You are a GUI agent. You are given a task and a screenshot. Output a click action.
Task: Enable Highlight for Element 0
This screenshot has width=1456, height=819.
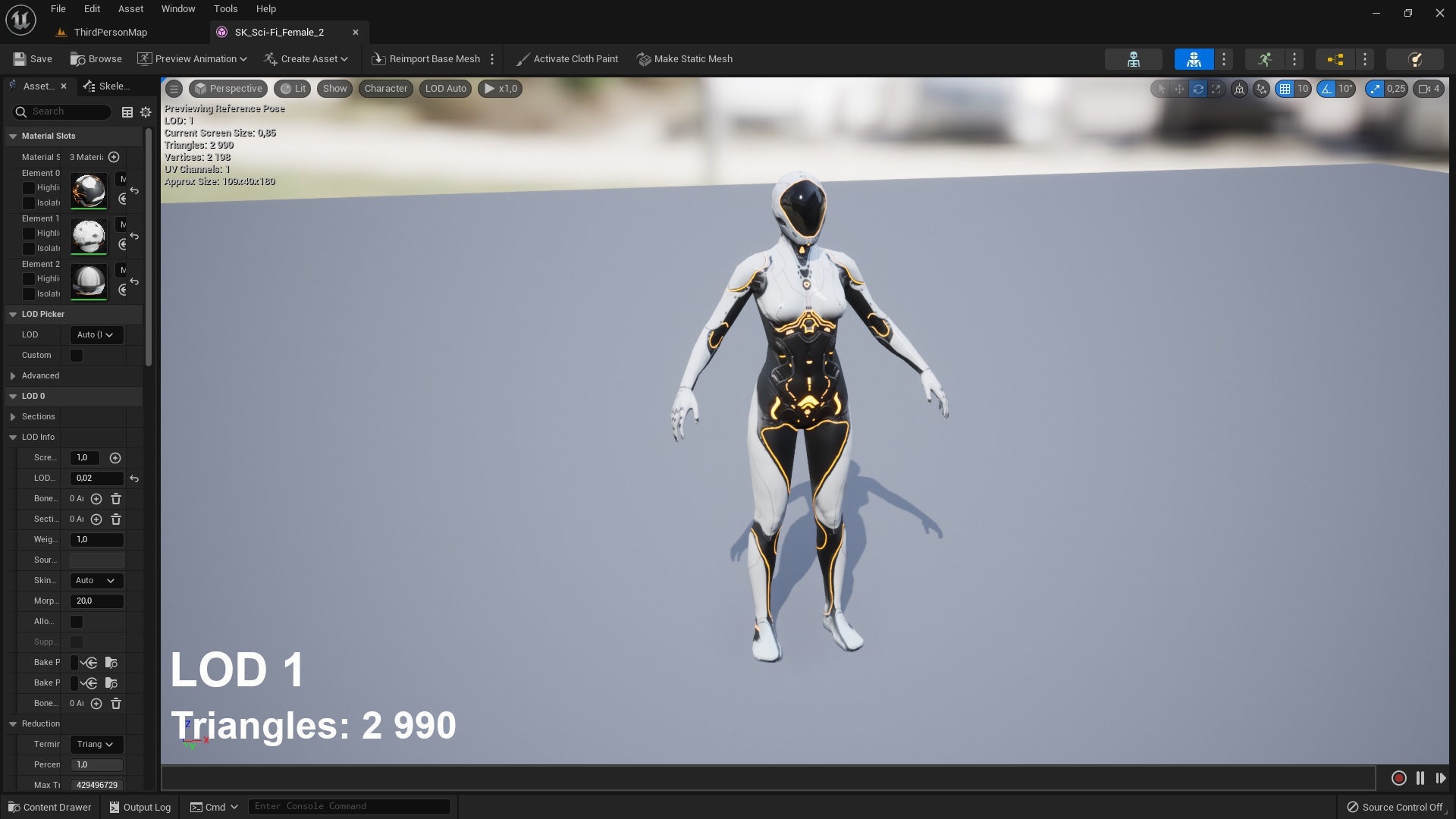pyautogui.click(x=29, y=188)
